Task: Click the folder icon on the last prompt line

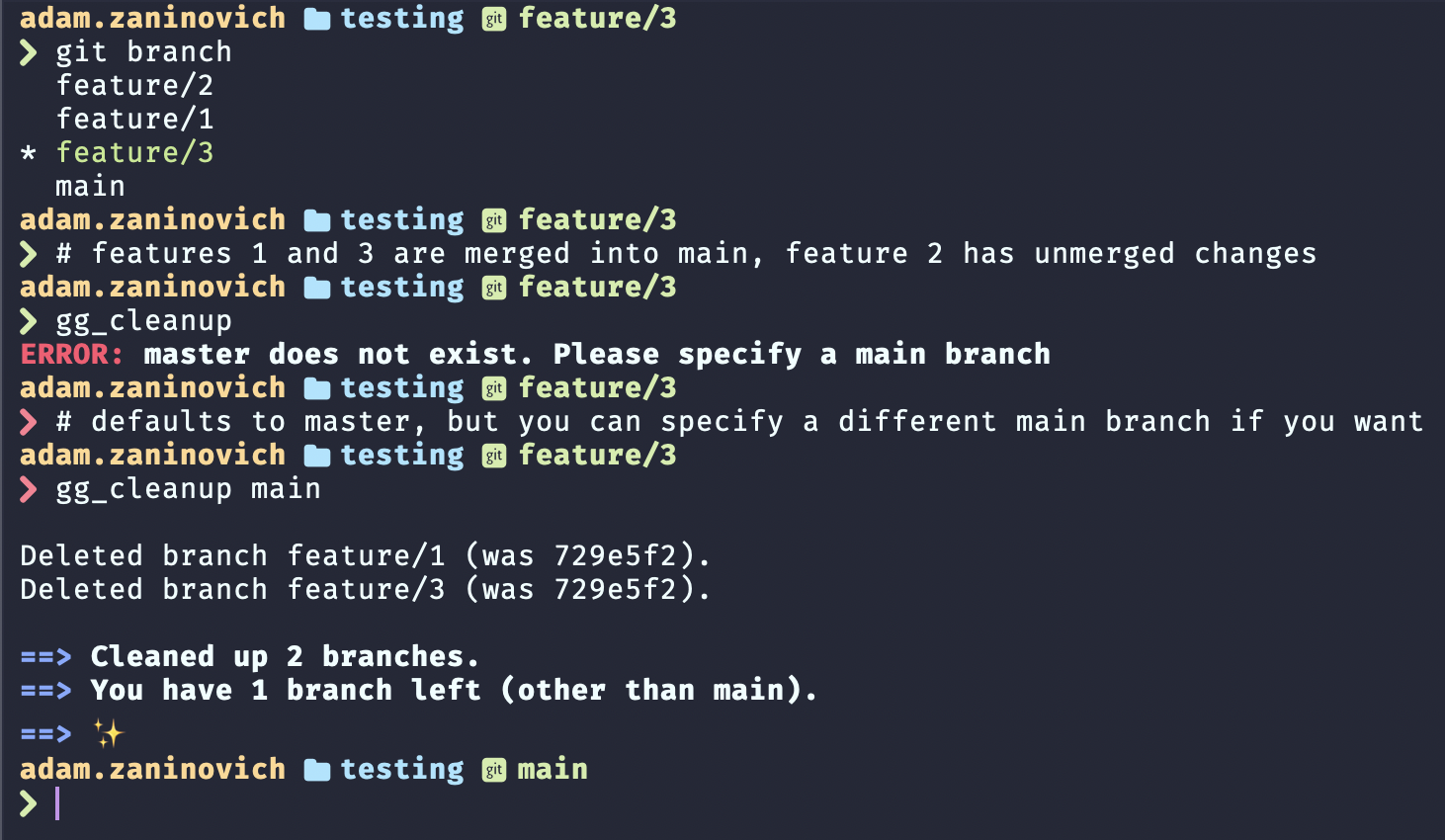Action: point(317,770)
